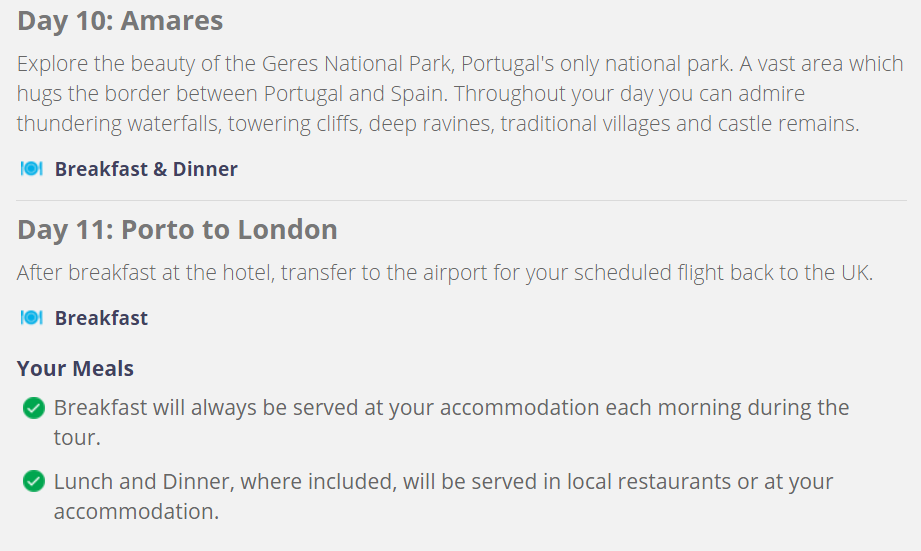Click the green checkmark next to the Breakfast note
The height and width of the screenshot is (551, 921).
(33, 408)
